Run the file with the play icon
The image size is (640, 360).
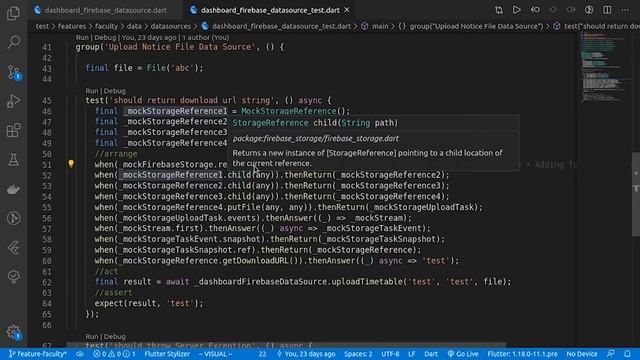(517, 10)
